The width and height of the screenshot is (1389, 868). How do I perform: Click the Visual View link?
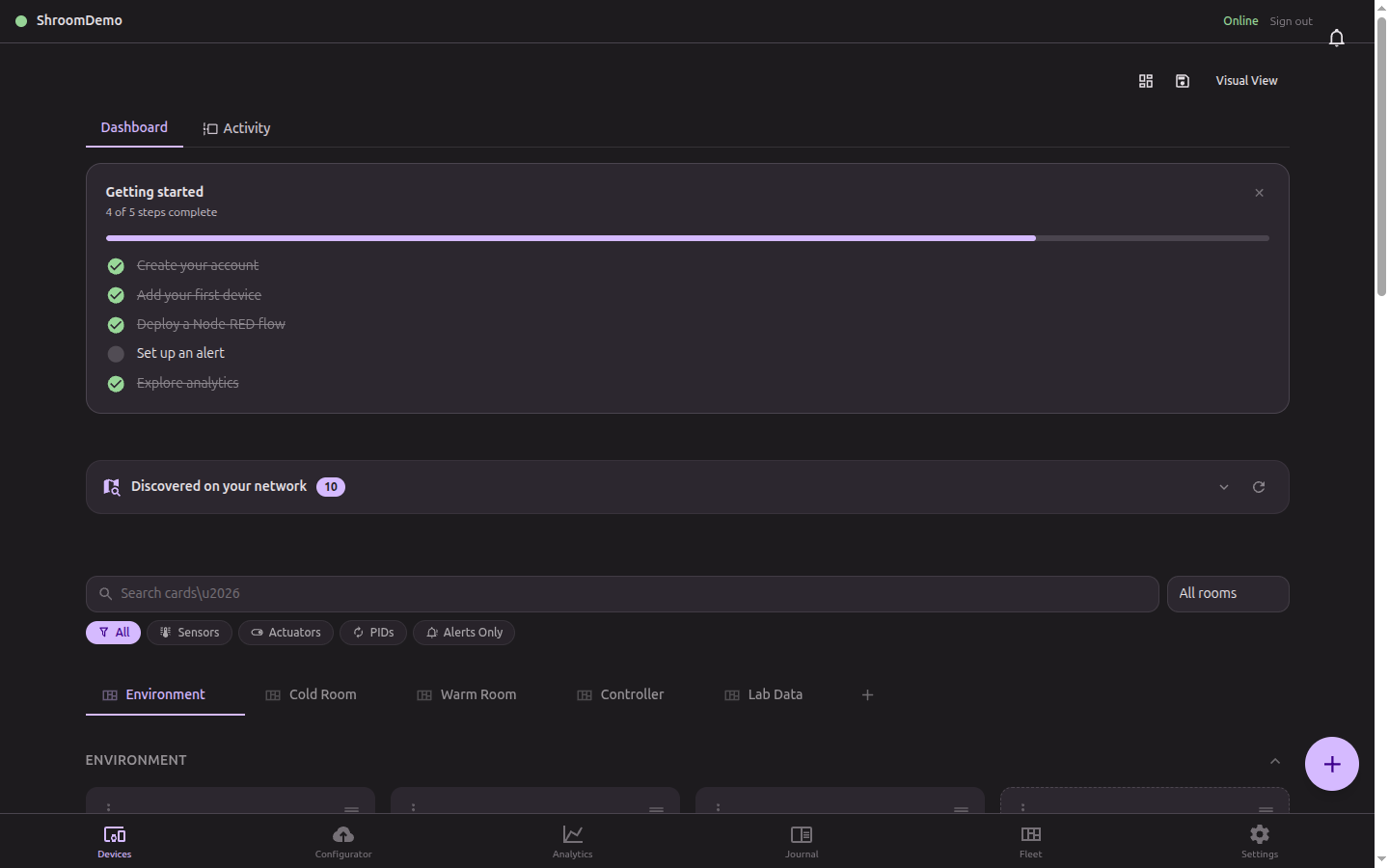pos(1246,80)
